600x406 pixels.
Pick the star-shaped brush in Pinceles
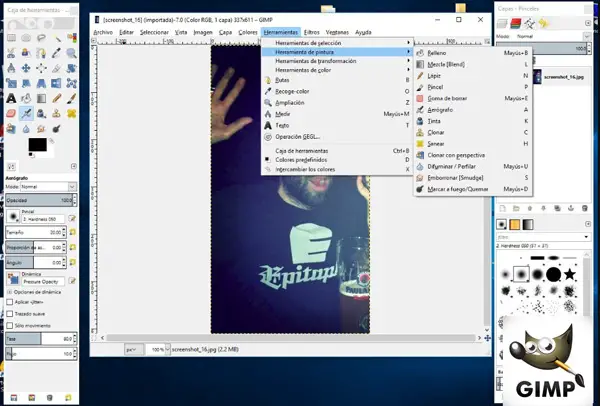tap(569, 273)
